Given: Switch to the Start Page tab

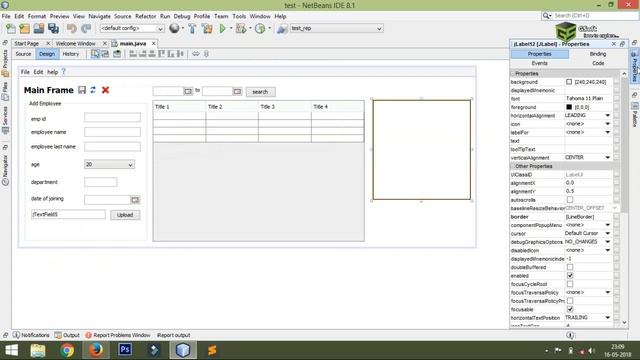Looking at the screenshot, I should 27,43.
